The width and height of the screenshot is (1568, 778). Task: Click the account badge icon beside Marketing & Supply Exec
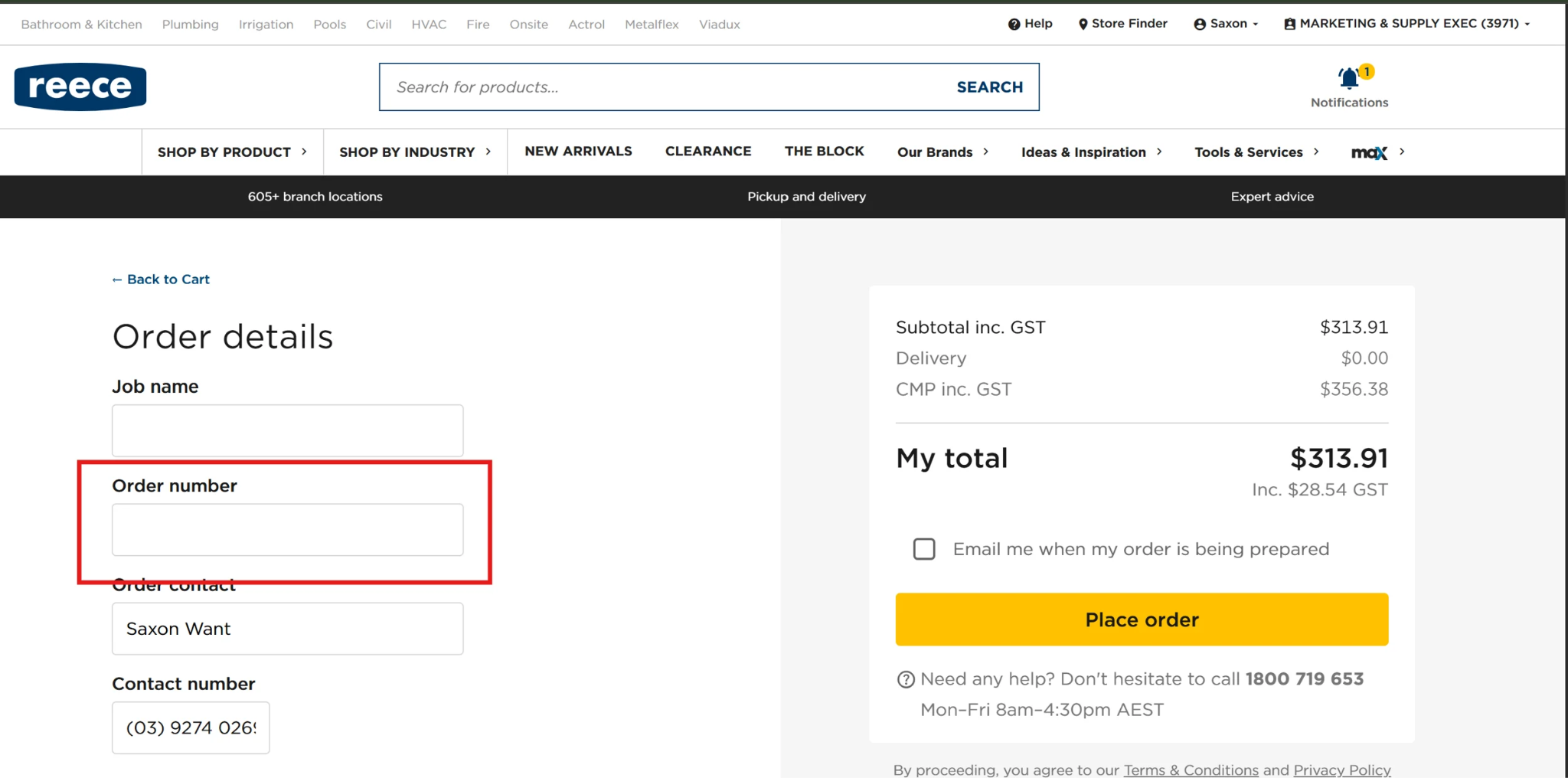[x=1290, y=25]
